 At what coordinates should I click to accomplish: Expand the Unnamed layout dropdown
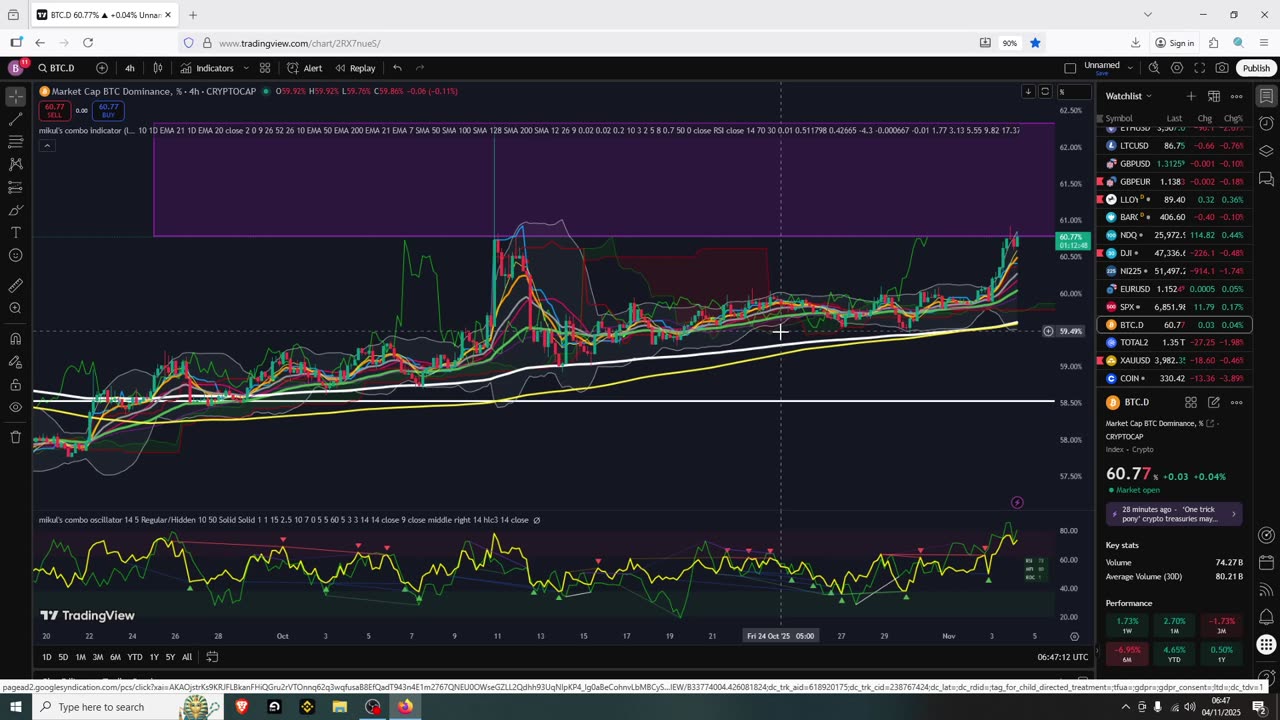click(x=1130, y=68)
